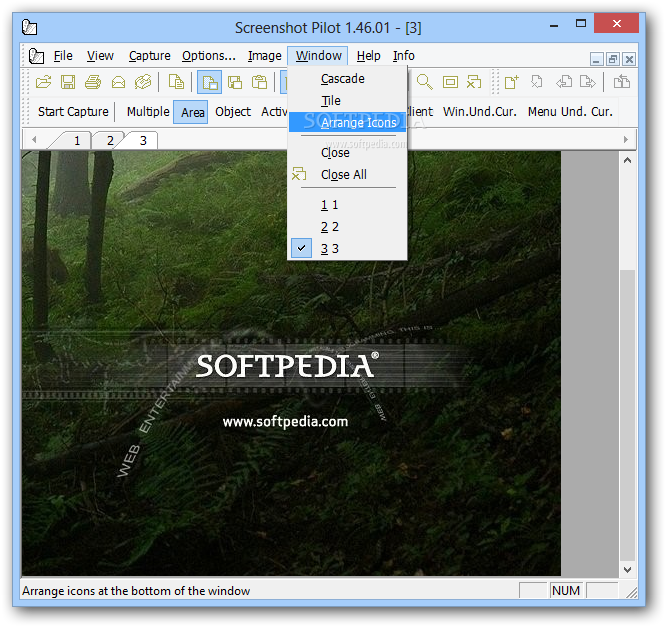Switch to window '2 2' in menu
666x627 pixels.
click(x=347, y=227)
